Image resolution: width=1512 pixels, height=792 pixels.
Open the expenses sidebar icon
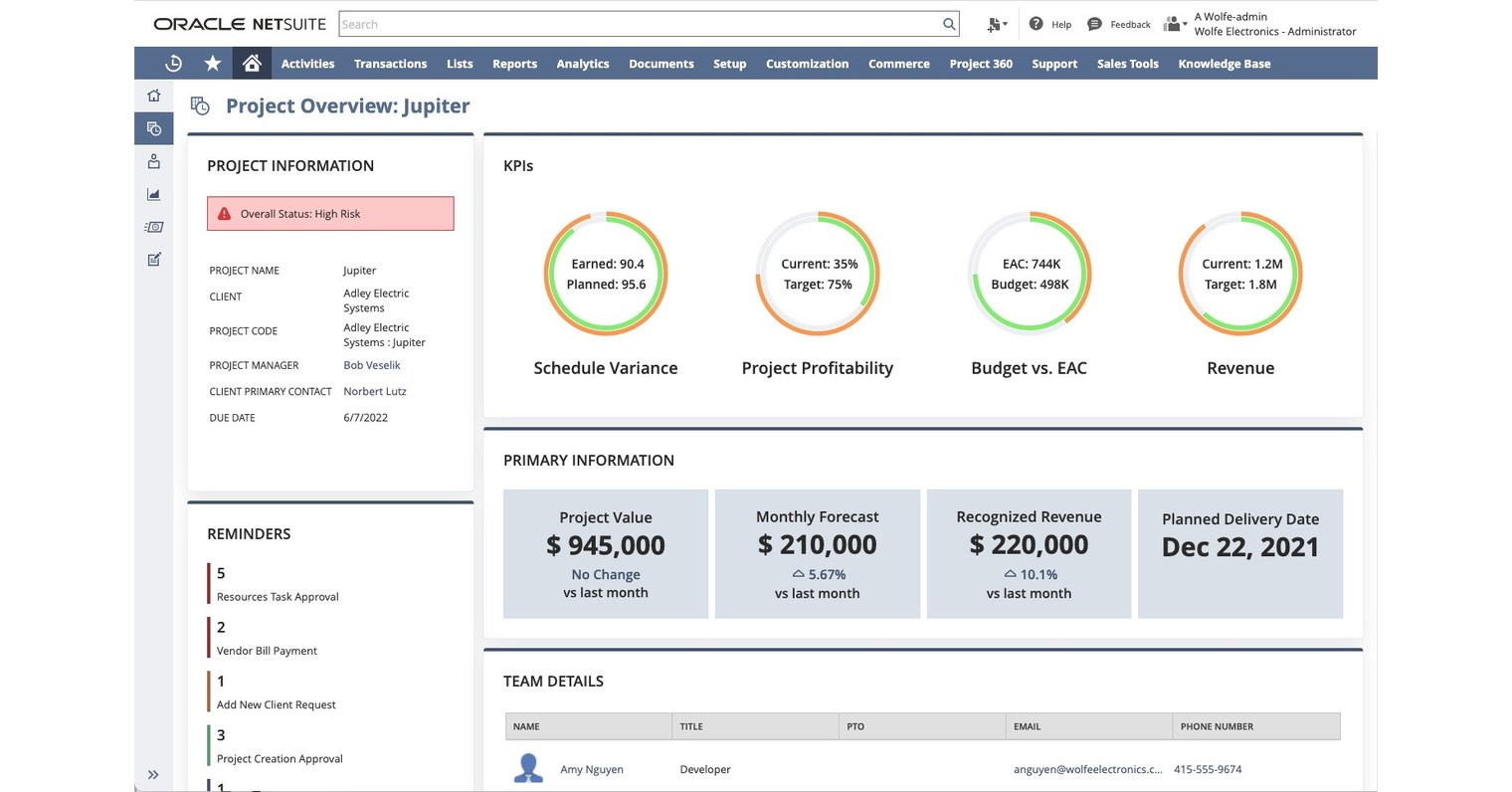coord(153,226)
